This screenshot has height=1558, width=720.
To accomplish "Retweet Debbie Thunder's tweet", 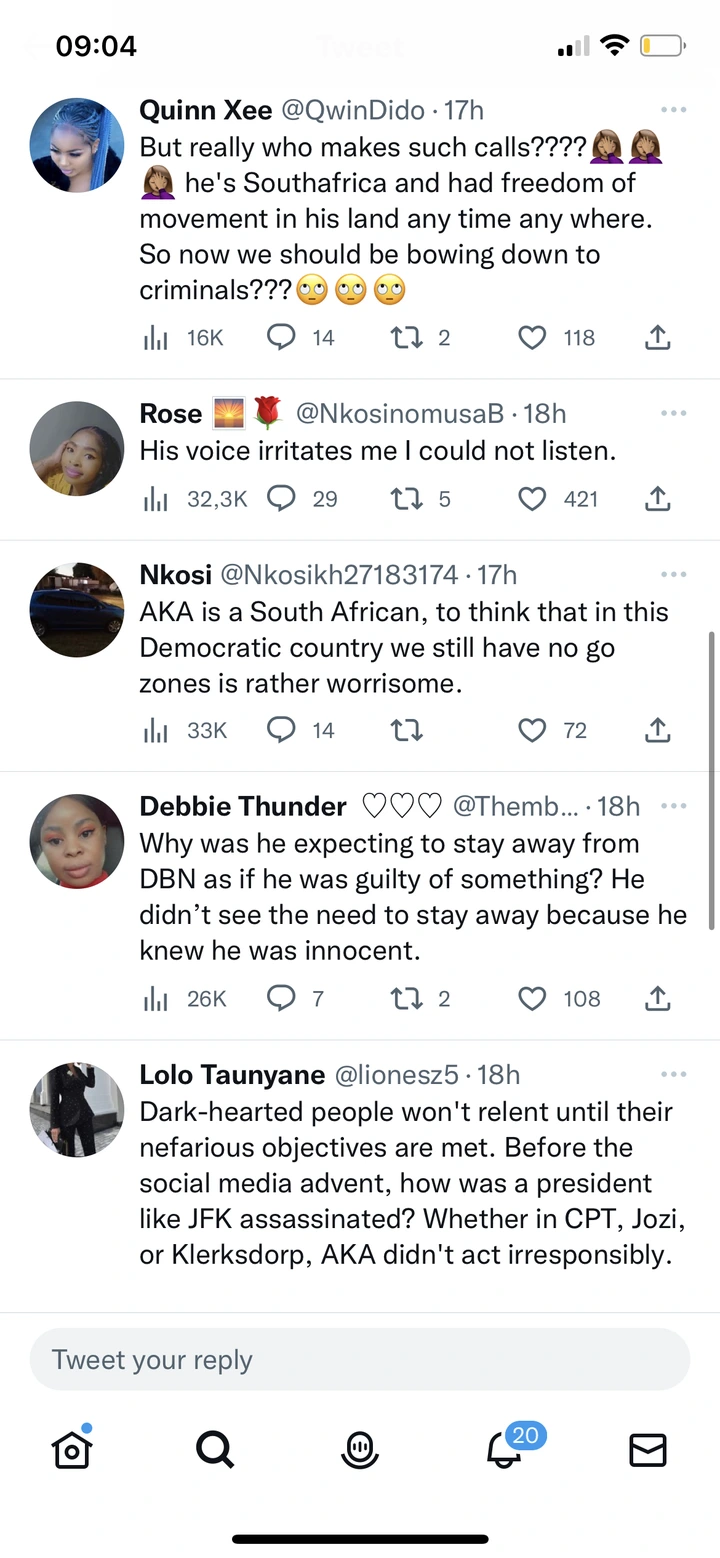I will [x=407, y=998].
